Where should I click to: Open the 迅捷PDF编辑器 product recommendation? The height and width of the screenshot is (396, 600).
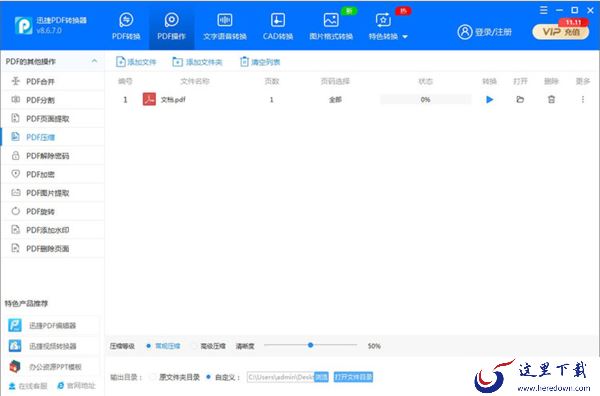coord(52,325)
